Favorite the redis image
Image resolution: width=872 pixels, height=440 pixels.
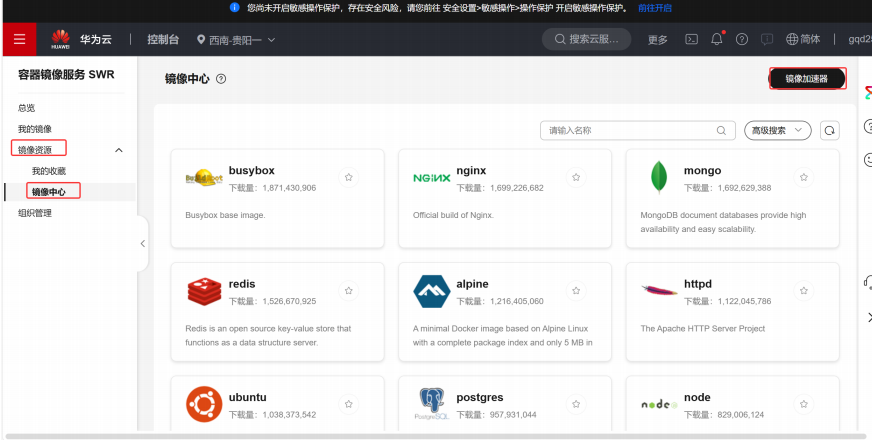(349, 291)
